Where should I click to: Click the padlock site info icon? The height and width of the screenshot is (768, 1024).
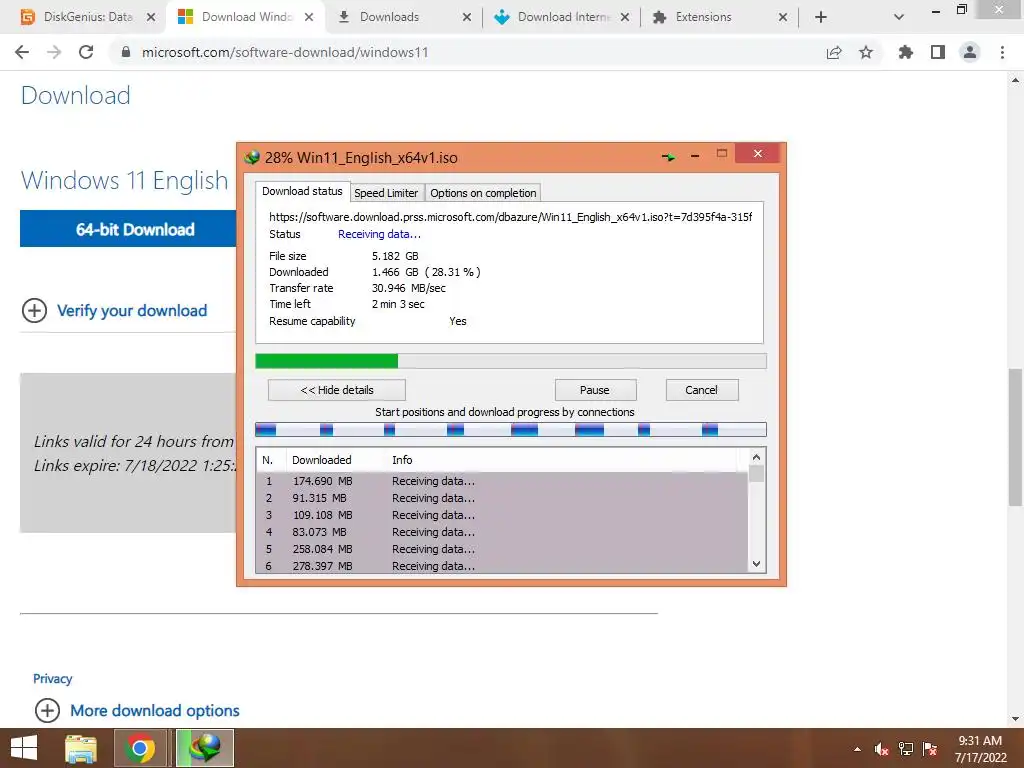click(126, 52)
